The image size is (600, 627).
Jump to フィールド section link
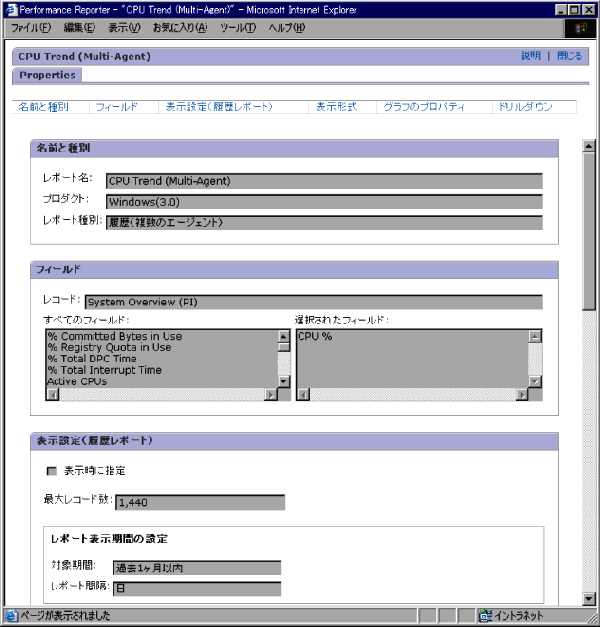tap(116, 107)
